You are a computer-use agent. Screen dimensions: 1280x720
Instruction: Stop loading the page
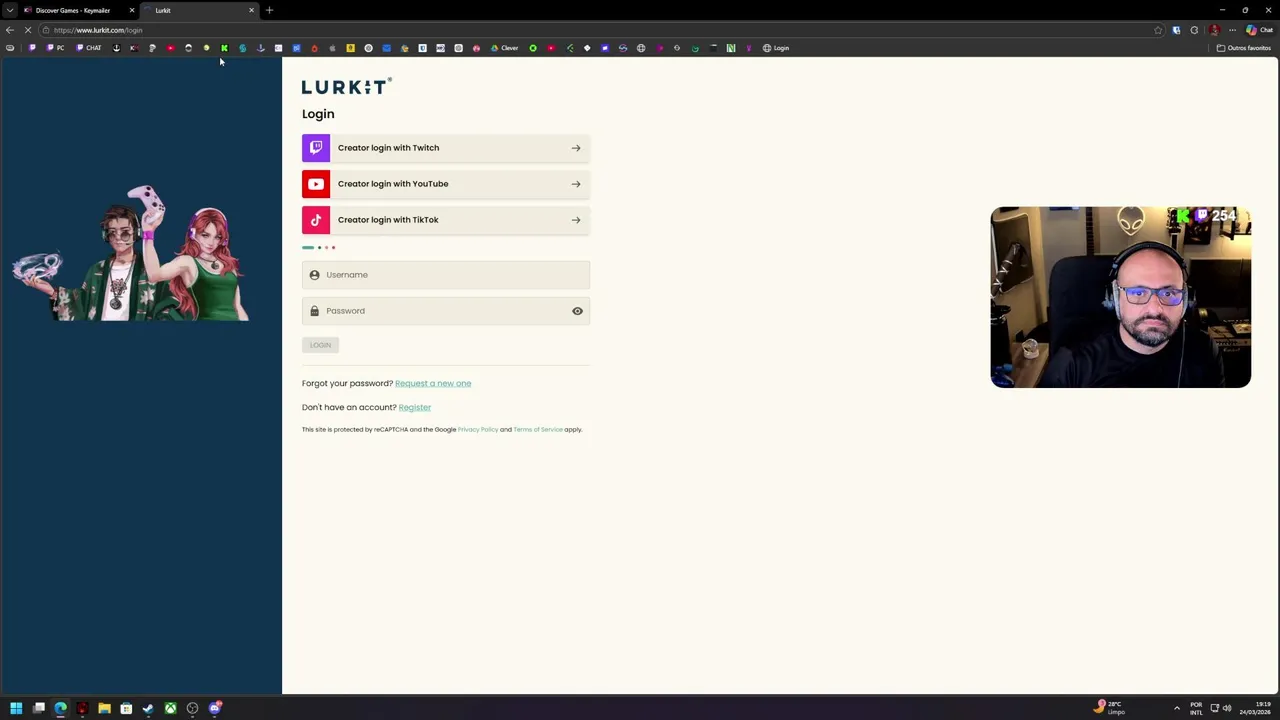click(28, 30)
